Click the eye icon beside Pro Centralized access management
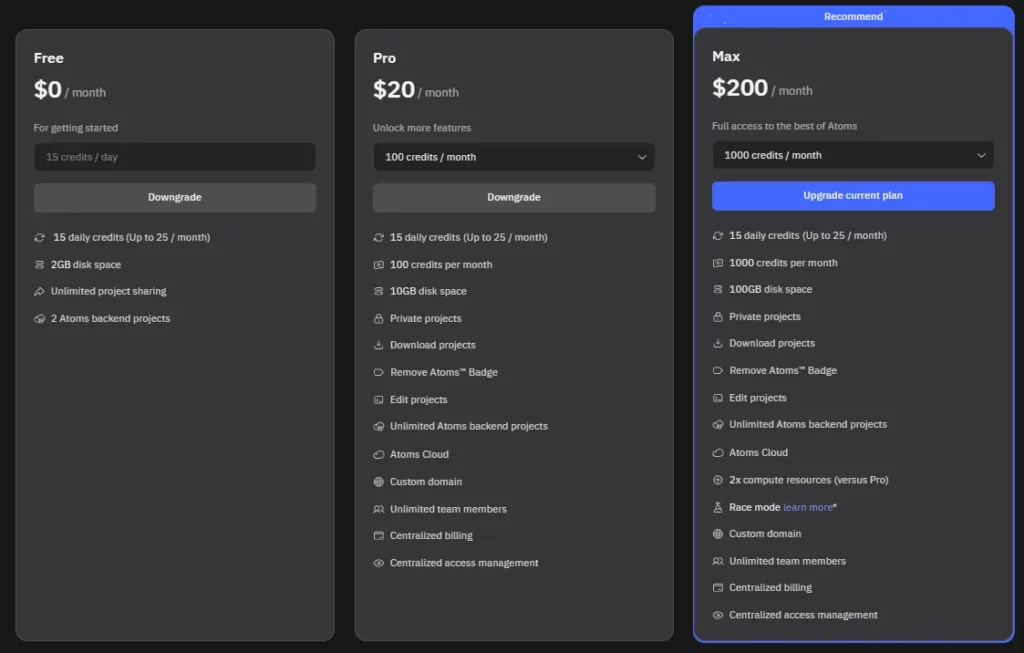This screenshot has height=653, width=1024. pyautogui.click(x=378, y=563)
